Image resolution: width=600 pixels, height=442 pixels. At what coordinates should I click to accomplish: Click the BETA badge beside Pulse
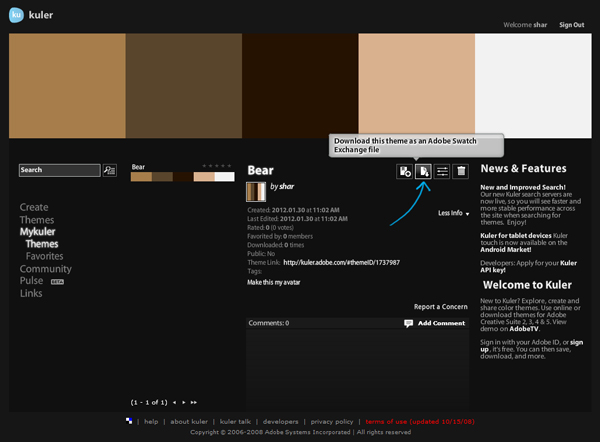(x=57, y=282)
